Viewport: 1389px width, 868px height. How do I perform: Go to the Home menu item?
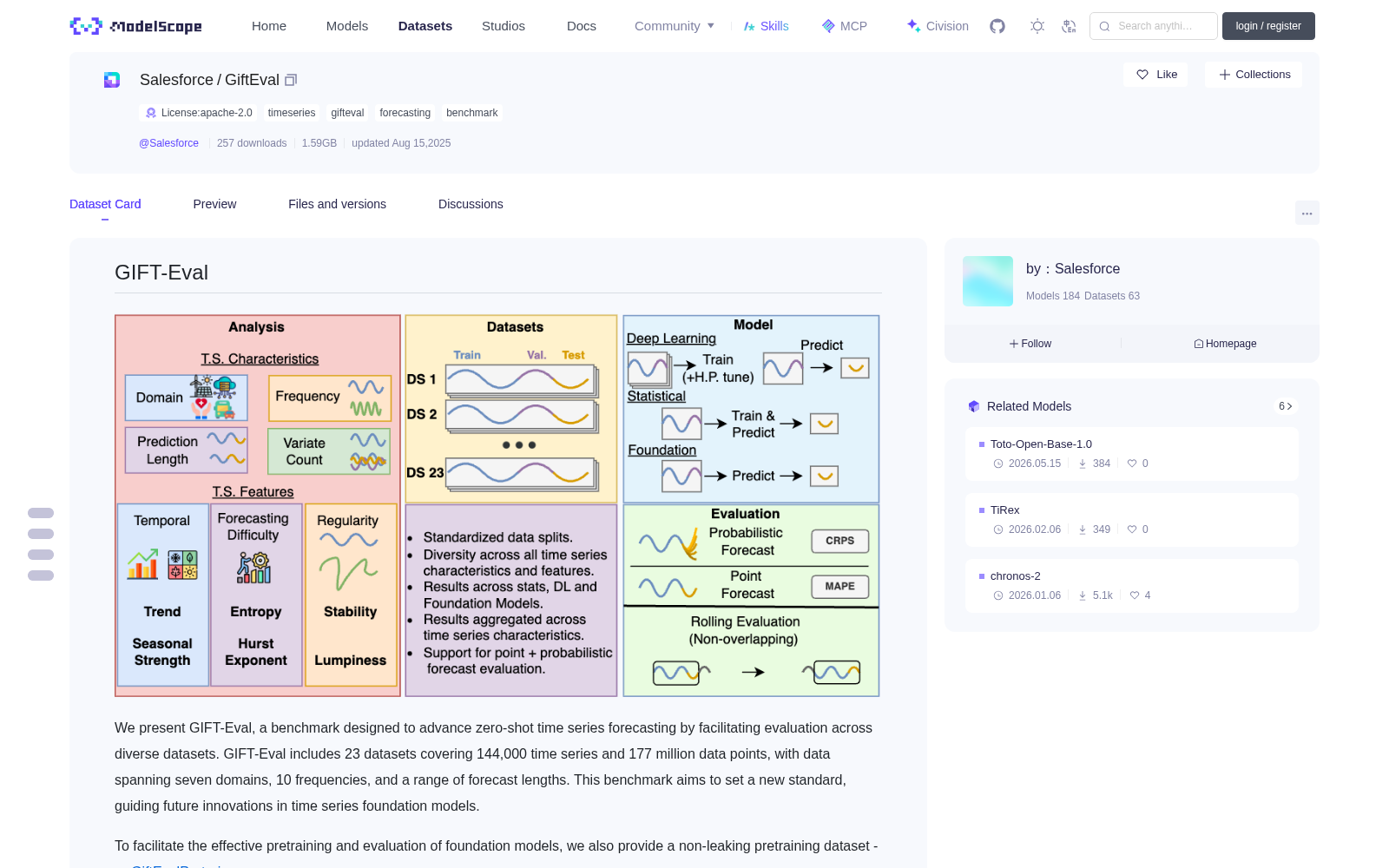pyautogui.click(x=269, y=26)
